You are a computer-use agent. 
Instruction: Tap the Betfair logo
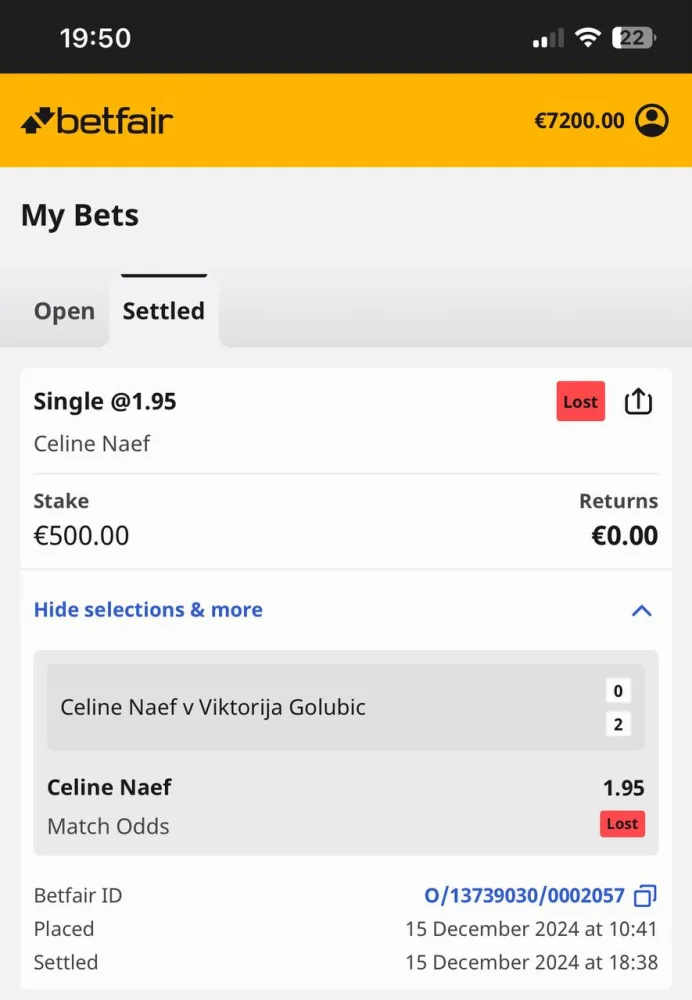[x=97, y=121]
